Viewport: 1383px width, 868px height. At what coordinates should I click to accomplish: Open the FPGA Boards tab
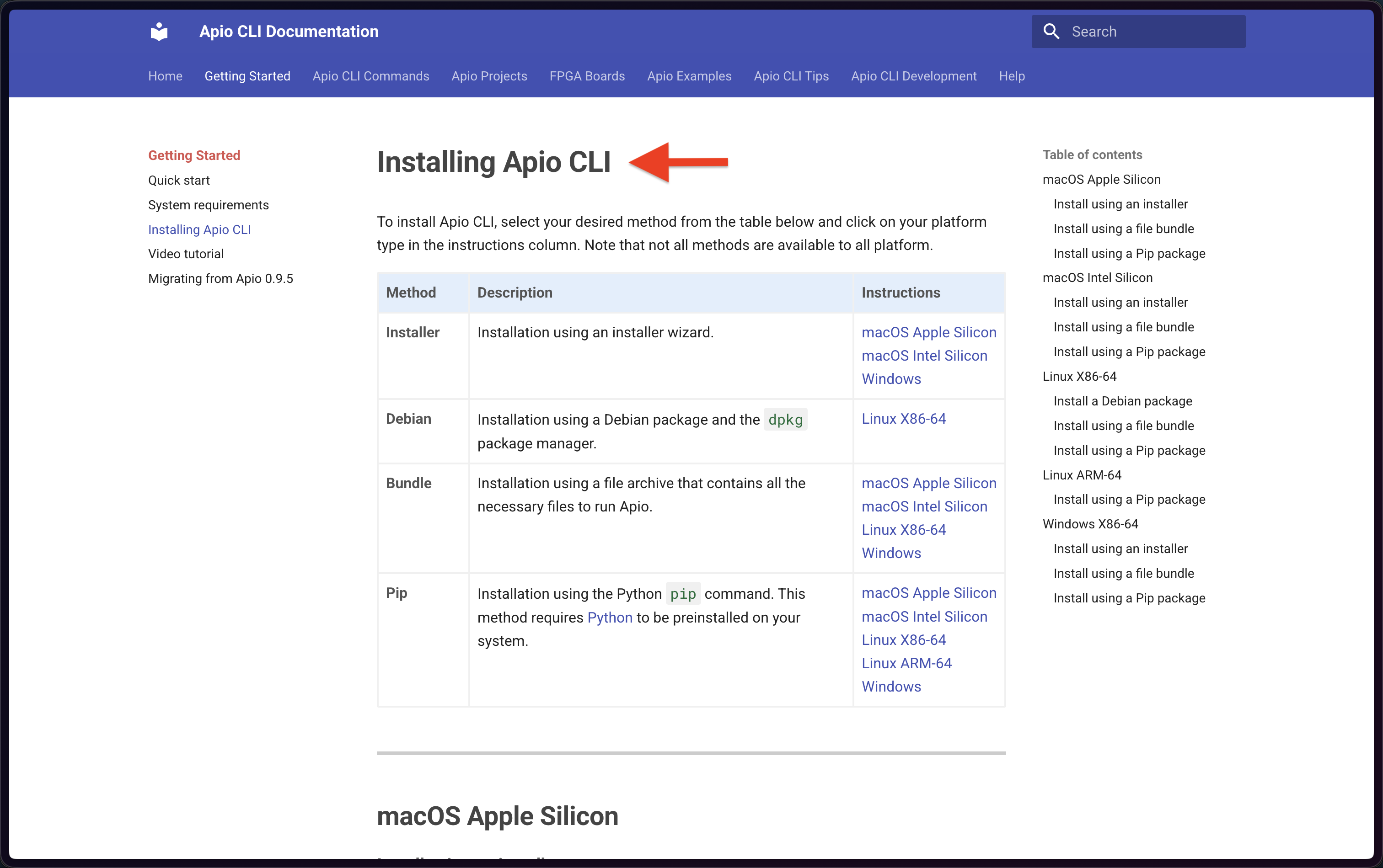click(x=587, y=76)
